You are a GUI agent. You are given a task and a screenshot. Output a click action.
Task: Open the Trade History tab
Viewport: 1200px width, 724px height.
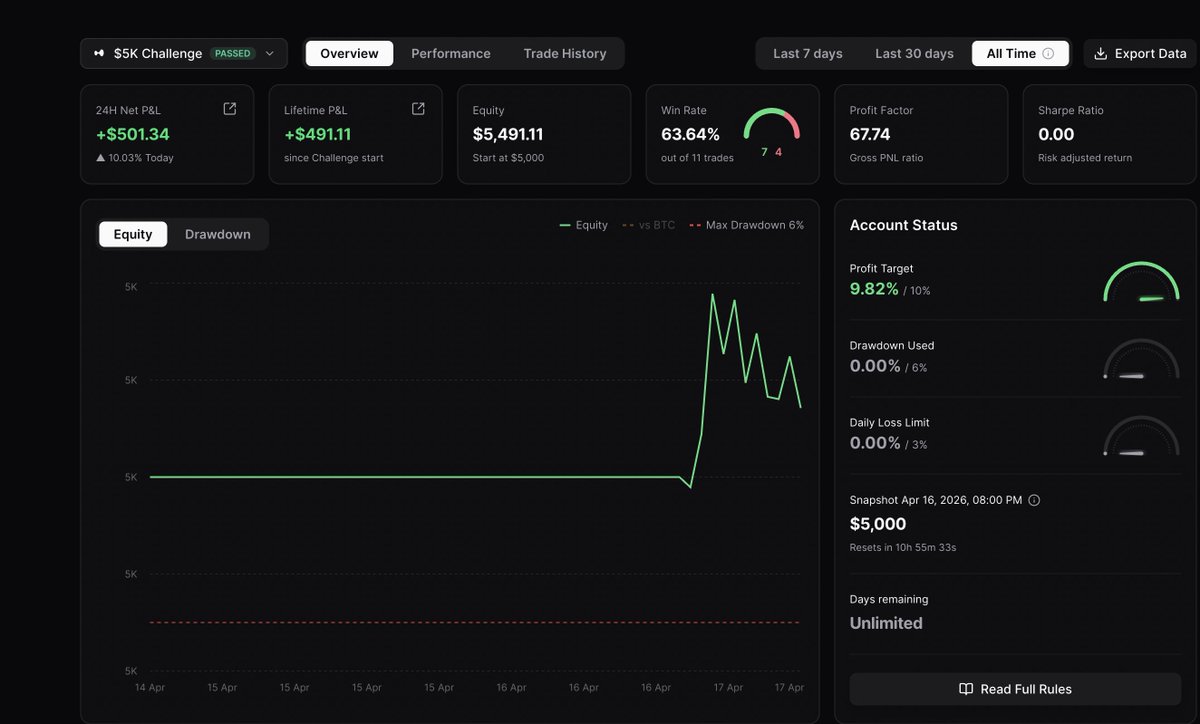(x=565, y=54)
